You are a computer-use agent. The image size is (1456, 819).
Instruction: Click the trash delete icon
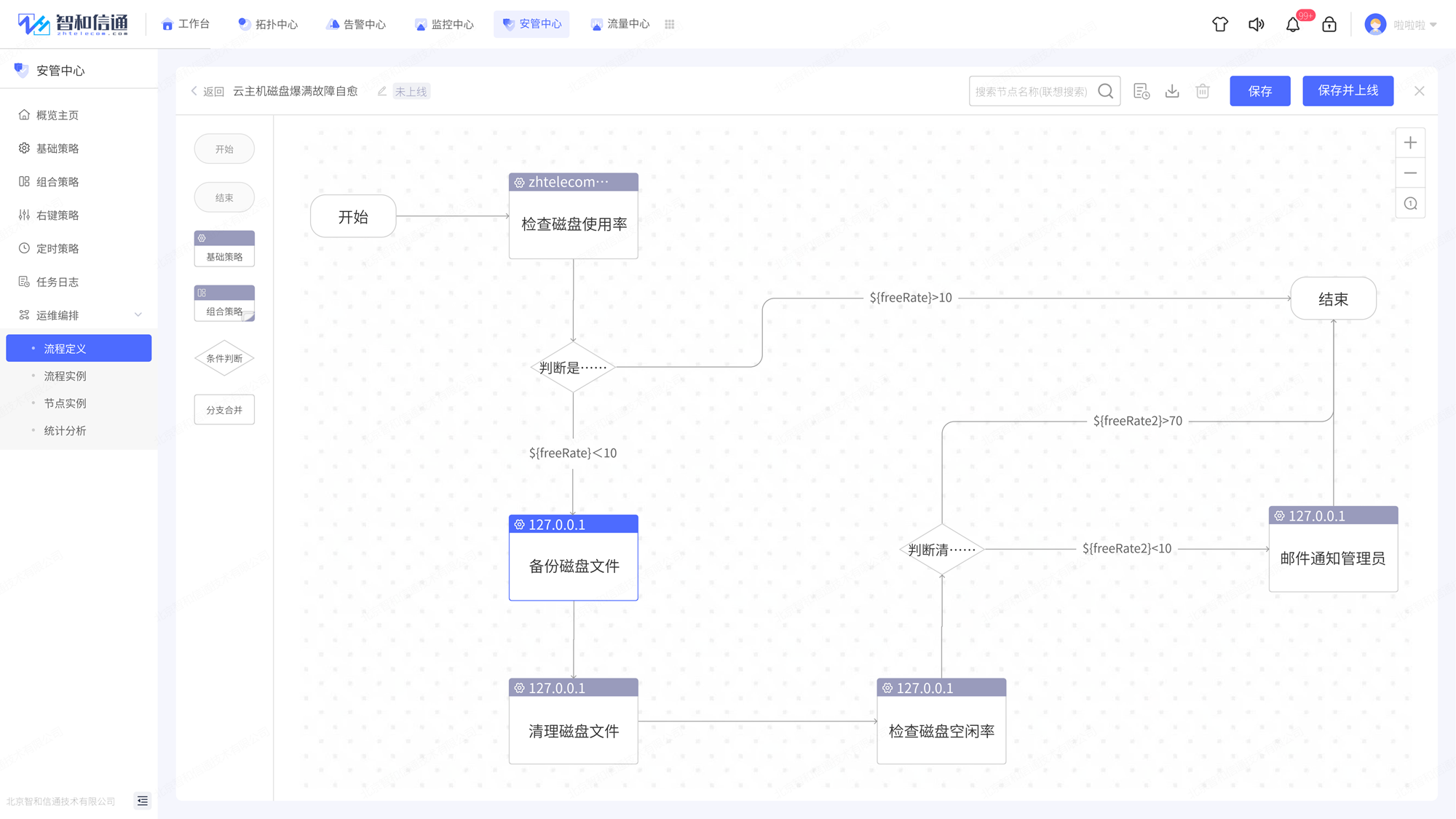[1203, 91]
